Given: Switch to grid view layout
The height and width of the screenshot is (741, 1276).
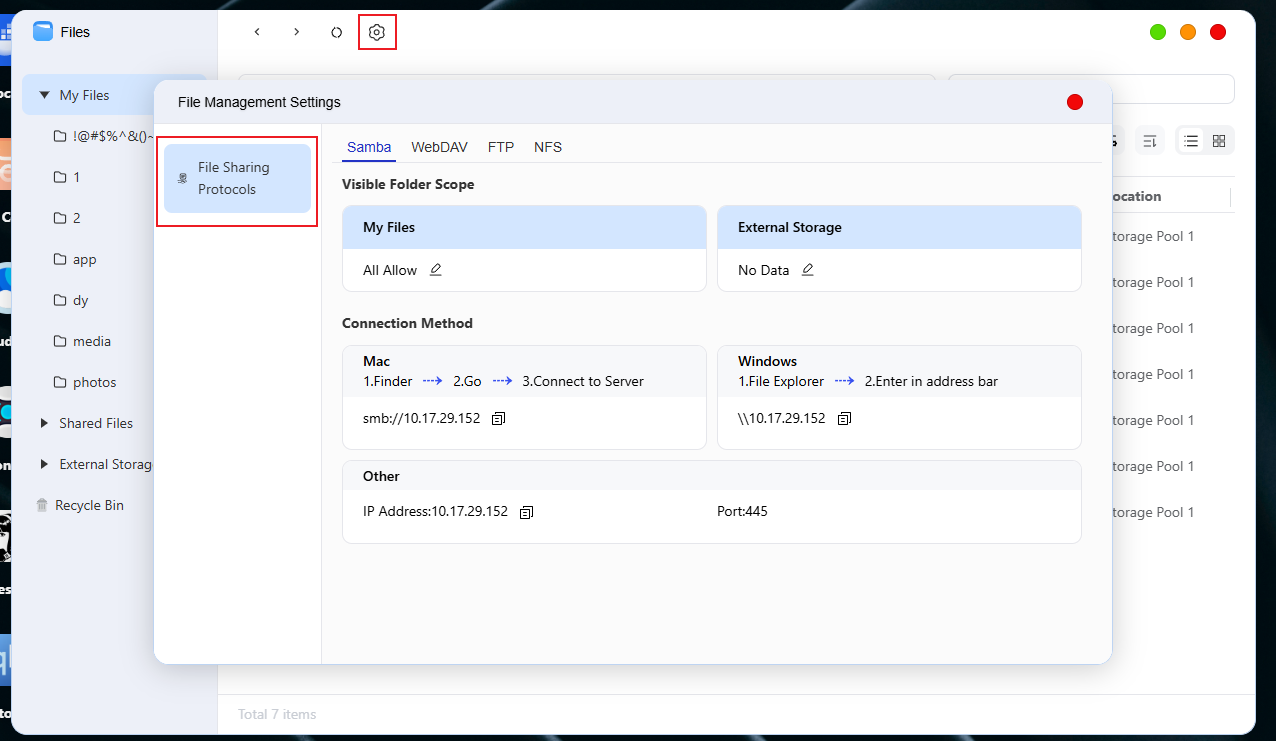Looking at the screenshot, I should point(1219,141).
